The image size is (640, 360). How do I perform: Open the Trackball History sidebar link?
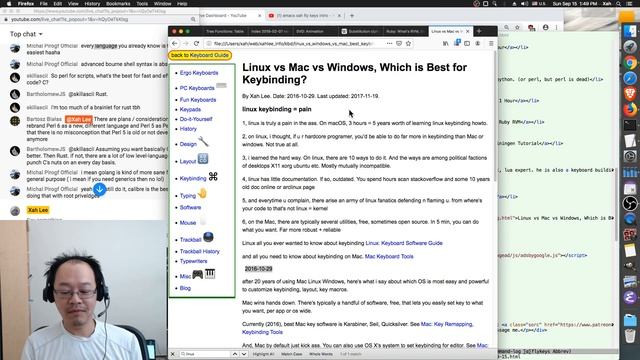200,251
